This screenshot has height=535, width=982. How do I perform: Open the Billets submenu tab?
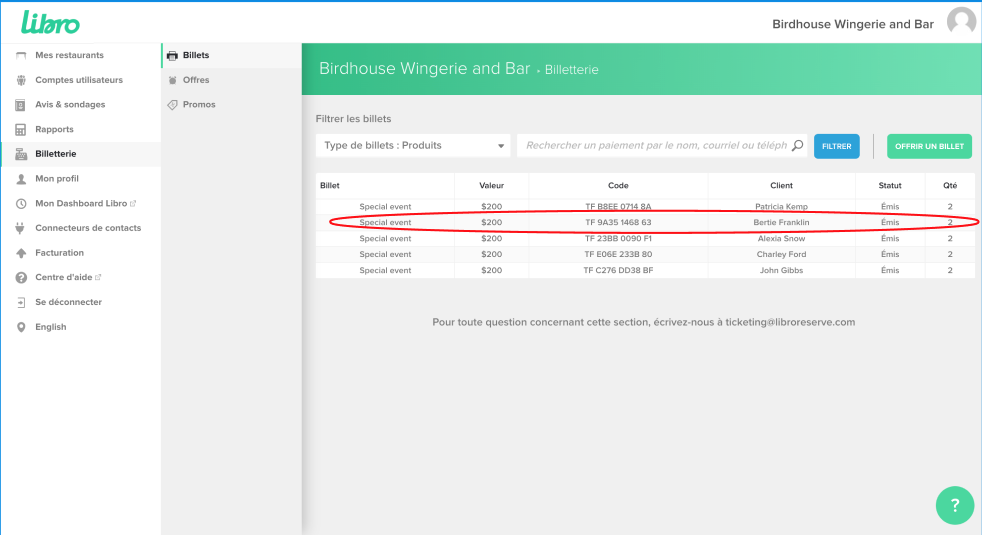[196, 55]
